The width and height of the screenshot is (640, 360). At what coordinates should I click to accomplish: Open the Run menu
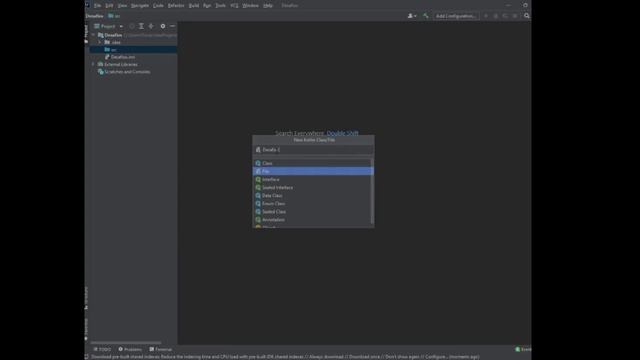coord(207,6)
